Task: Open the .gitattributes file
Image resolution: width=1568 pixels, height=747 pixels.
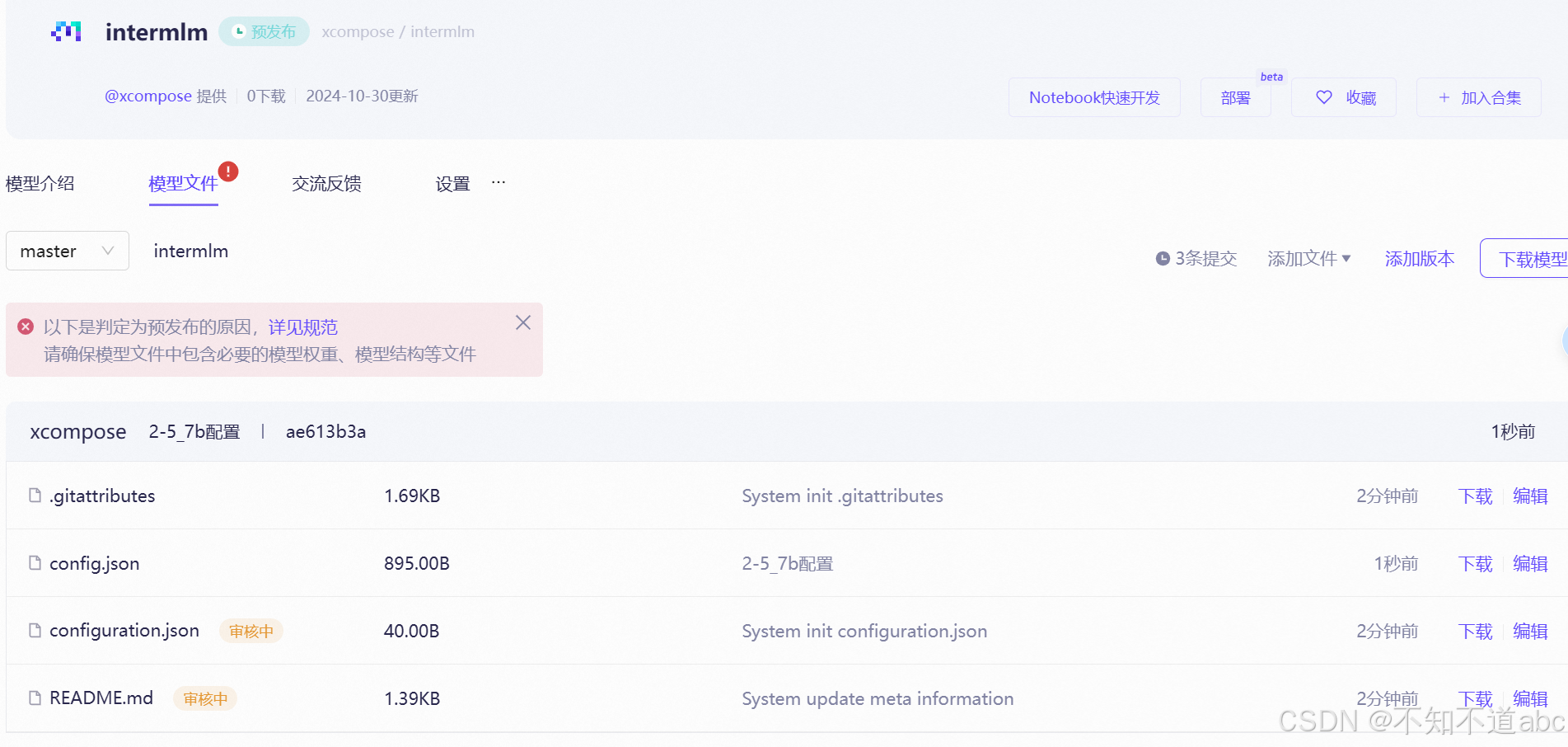Action: [x=102, y=496]
